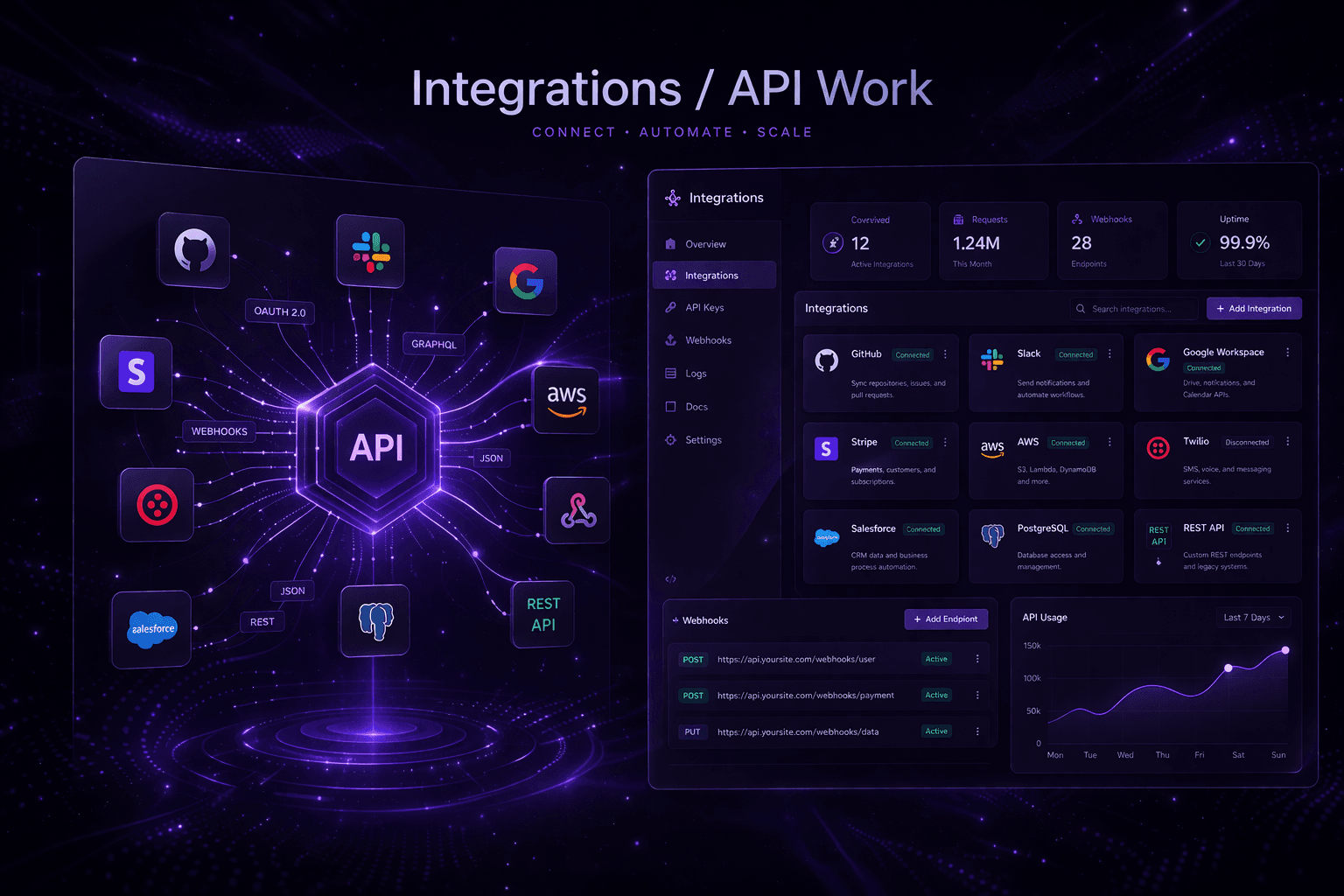This screenshot has height=896, width=1344.
Task: Click the uptime checkmark icon
Action: 1200,242
